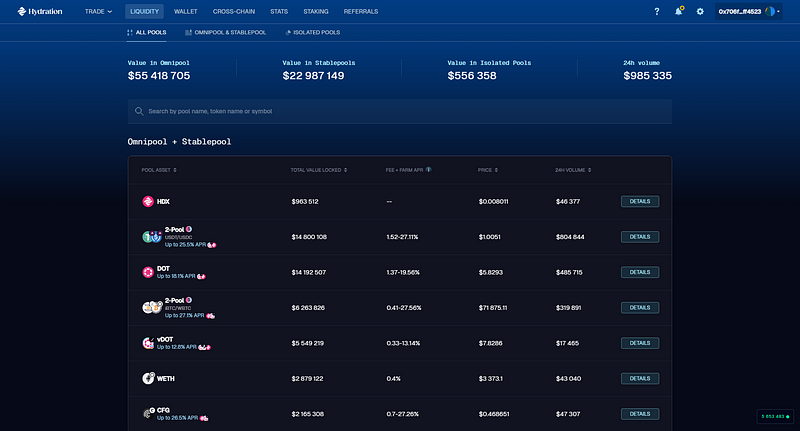Open the account 0x706f...ff4523 dropdown

(748, 11)
